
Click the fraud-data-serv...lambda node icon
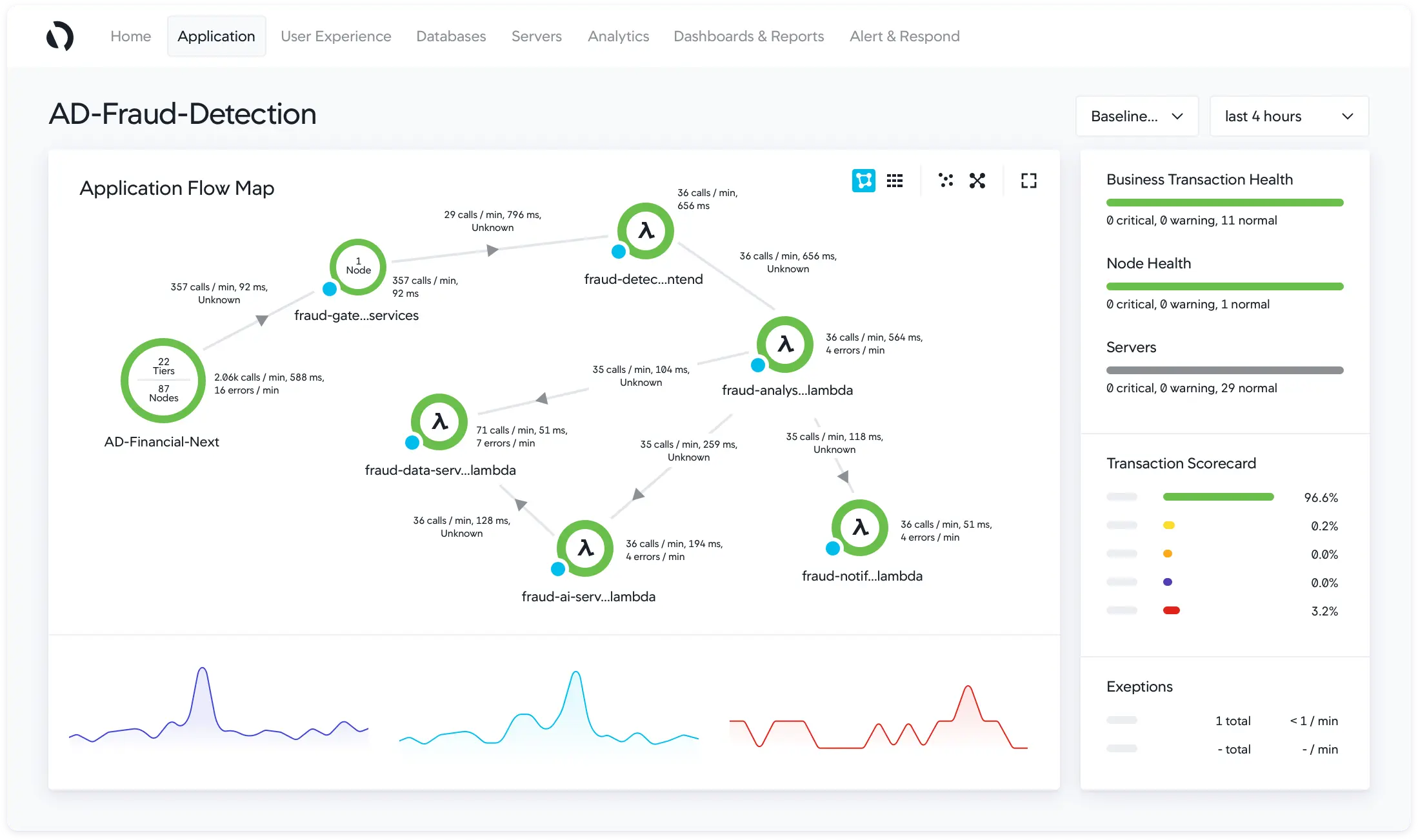439,422
